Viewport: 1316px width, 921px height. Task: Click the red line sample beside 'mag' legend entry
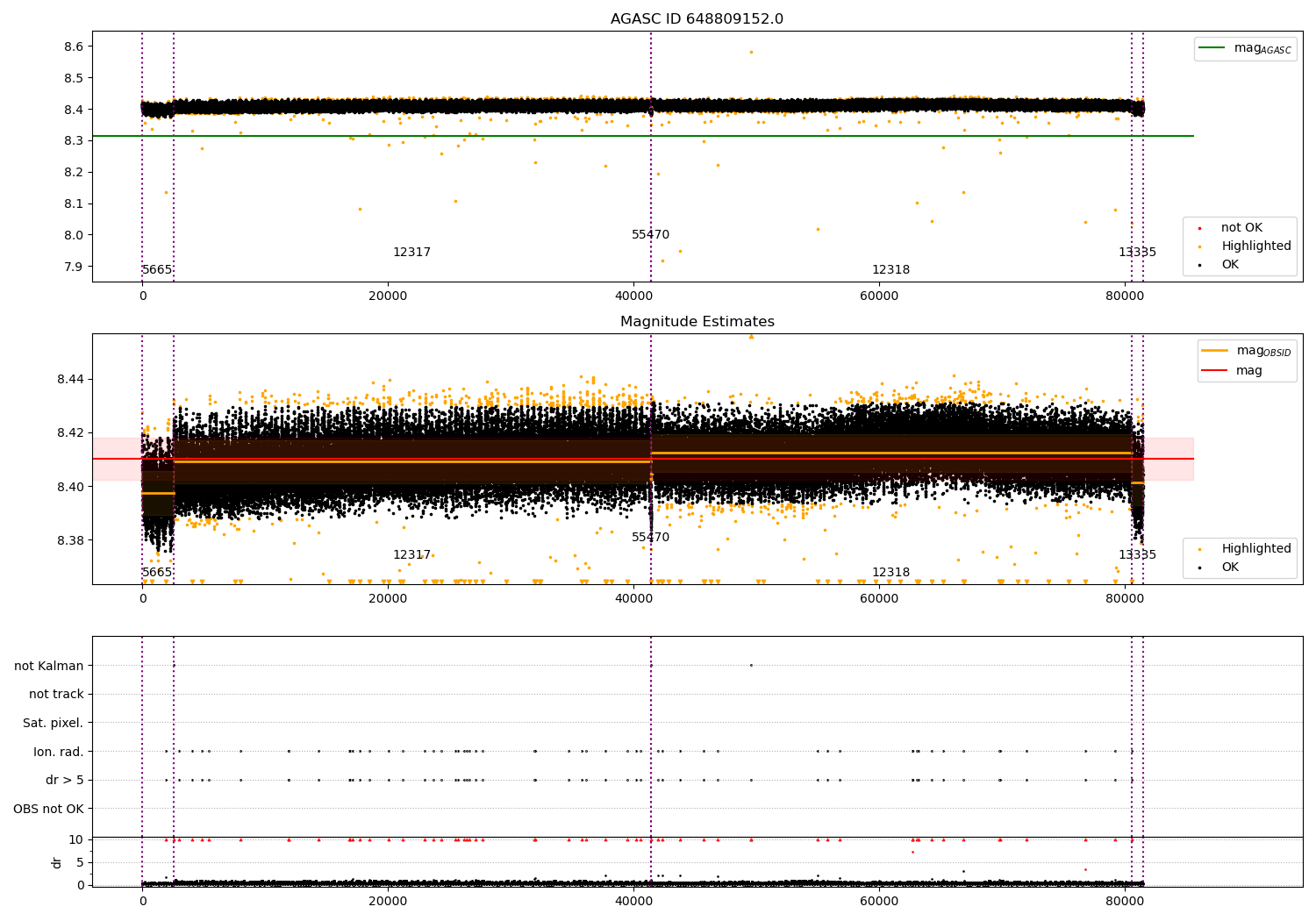1215,370
